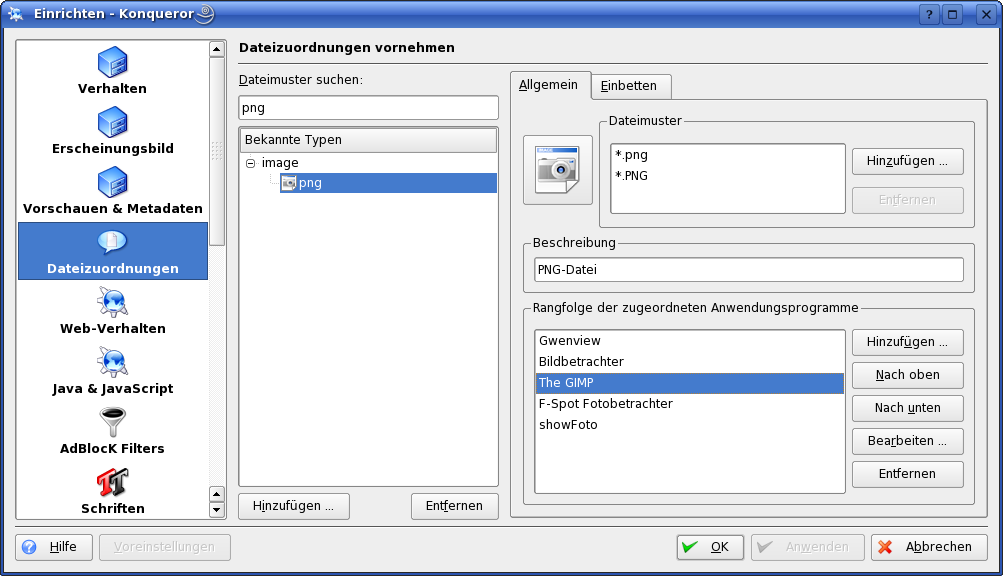Click Bearbeiten for the selected application

(906, 441)
